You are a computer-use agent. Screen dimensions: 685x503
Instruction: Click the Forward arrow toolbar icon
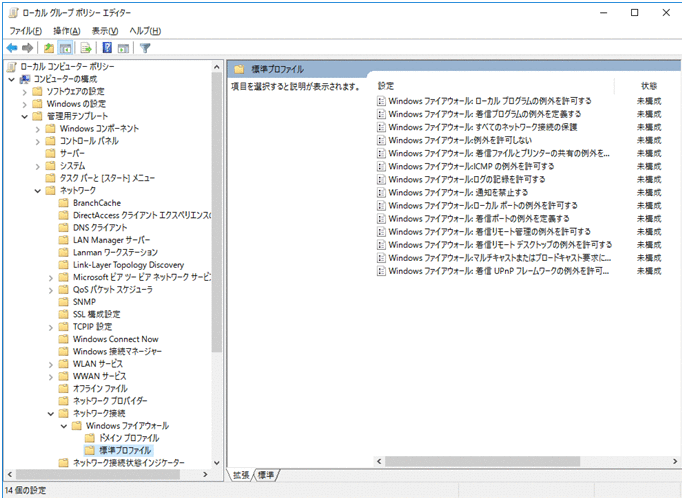click(x=28, y=48)
